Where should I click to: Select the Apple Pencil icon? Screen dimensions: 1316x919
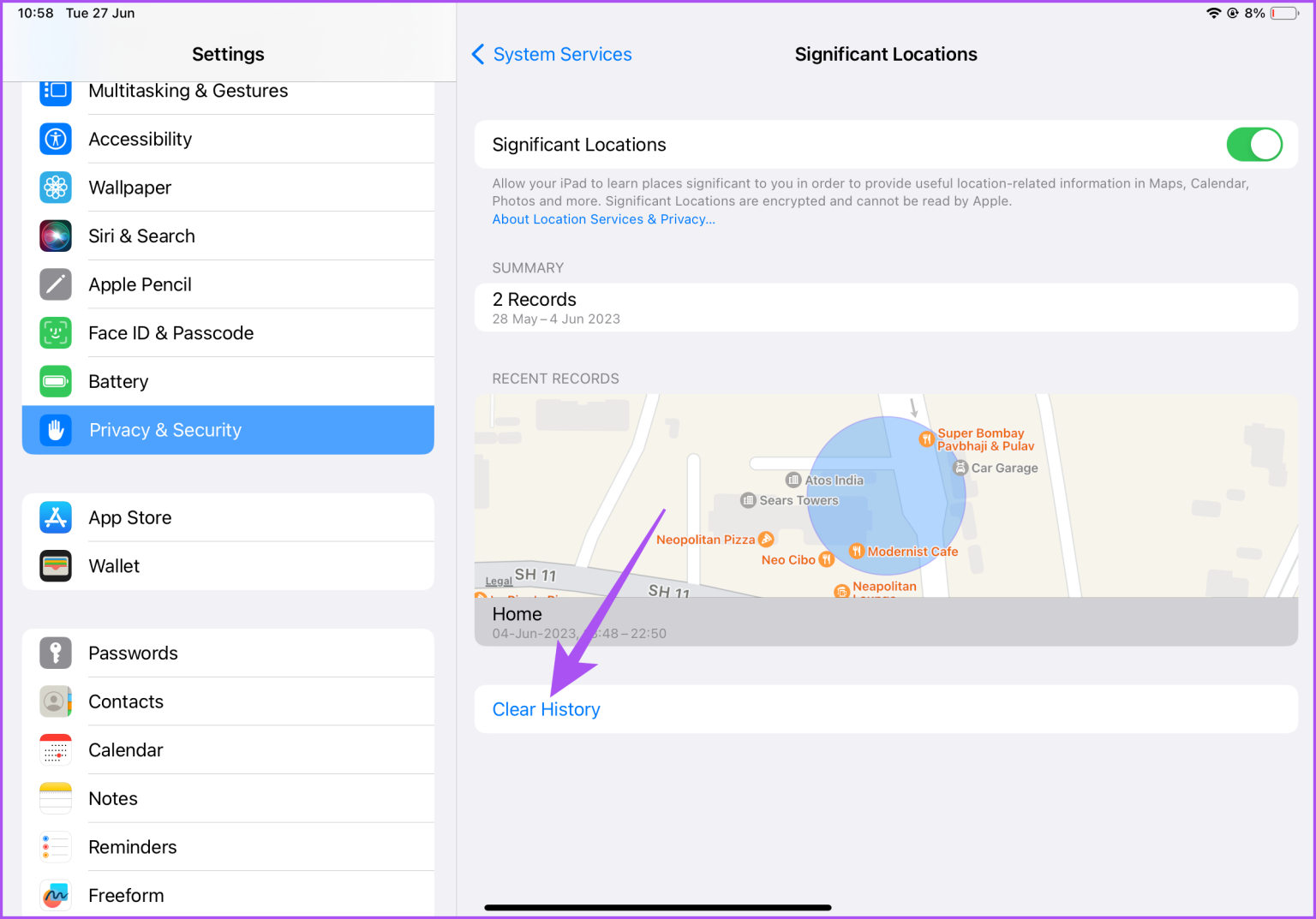pos(55,284)
